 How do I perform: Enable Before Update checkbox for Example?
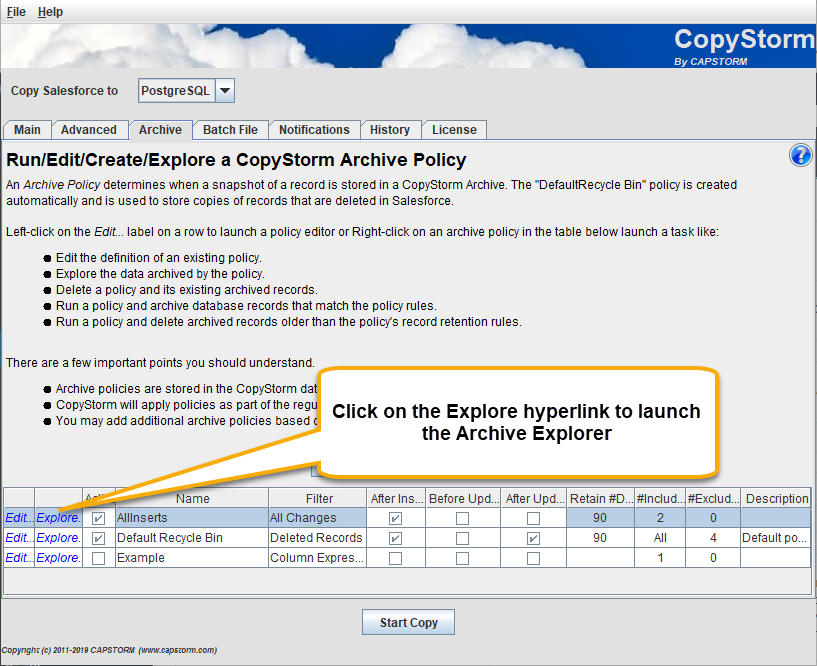click(x=462, y=558)
